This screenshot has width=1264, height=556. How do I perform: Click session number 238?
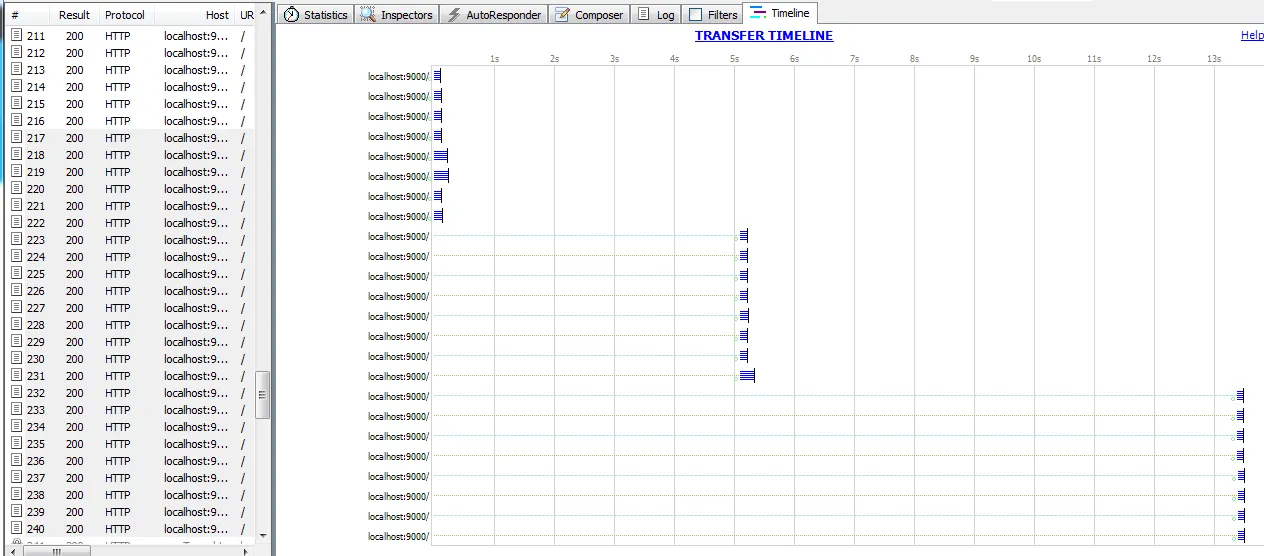35,495
